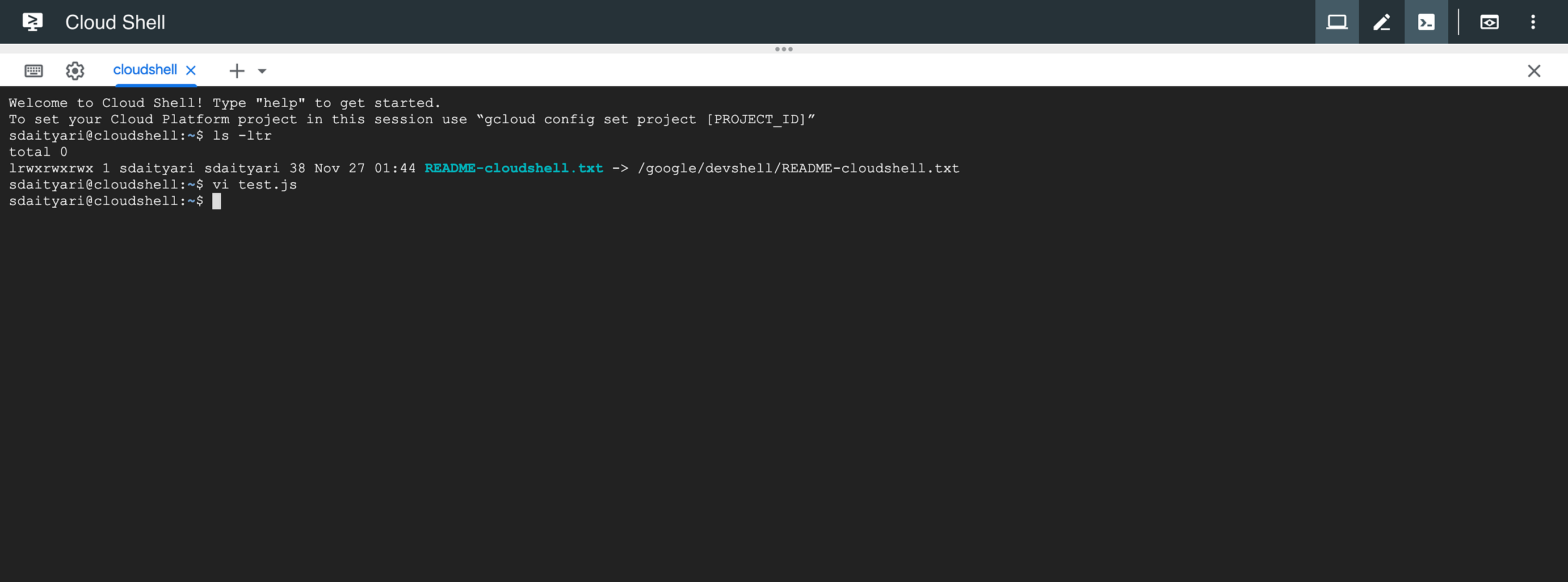Place cursor at the terminal prompt
The width and height of the screenshot is (1568, 582).
click(x=218, y=201)
